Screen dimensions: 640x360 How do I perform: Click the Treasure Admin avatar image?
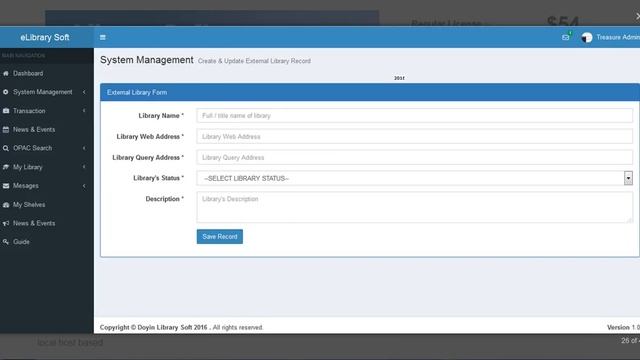click(587, 37)
